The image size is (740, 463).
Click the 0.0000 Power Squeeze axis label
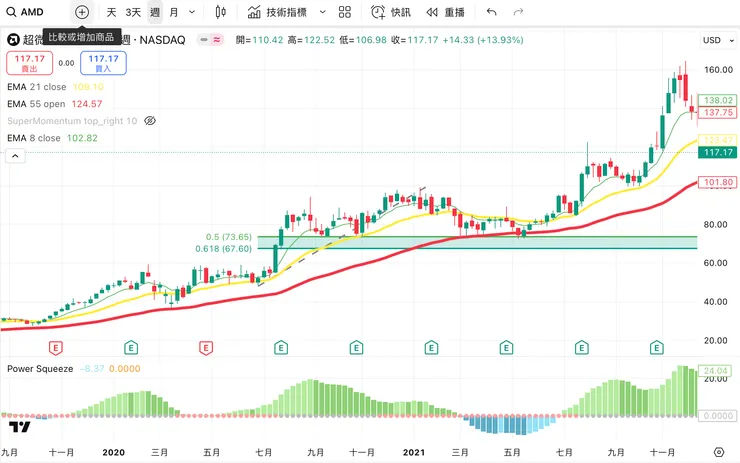[717, 416]
